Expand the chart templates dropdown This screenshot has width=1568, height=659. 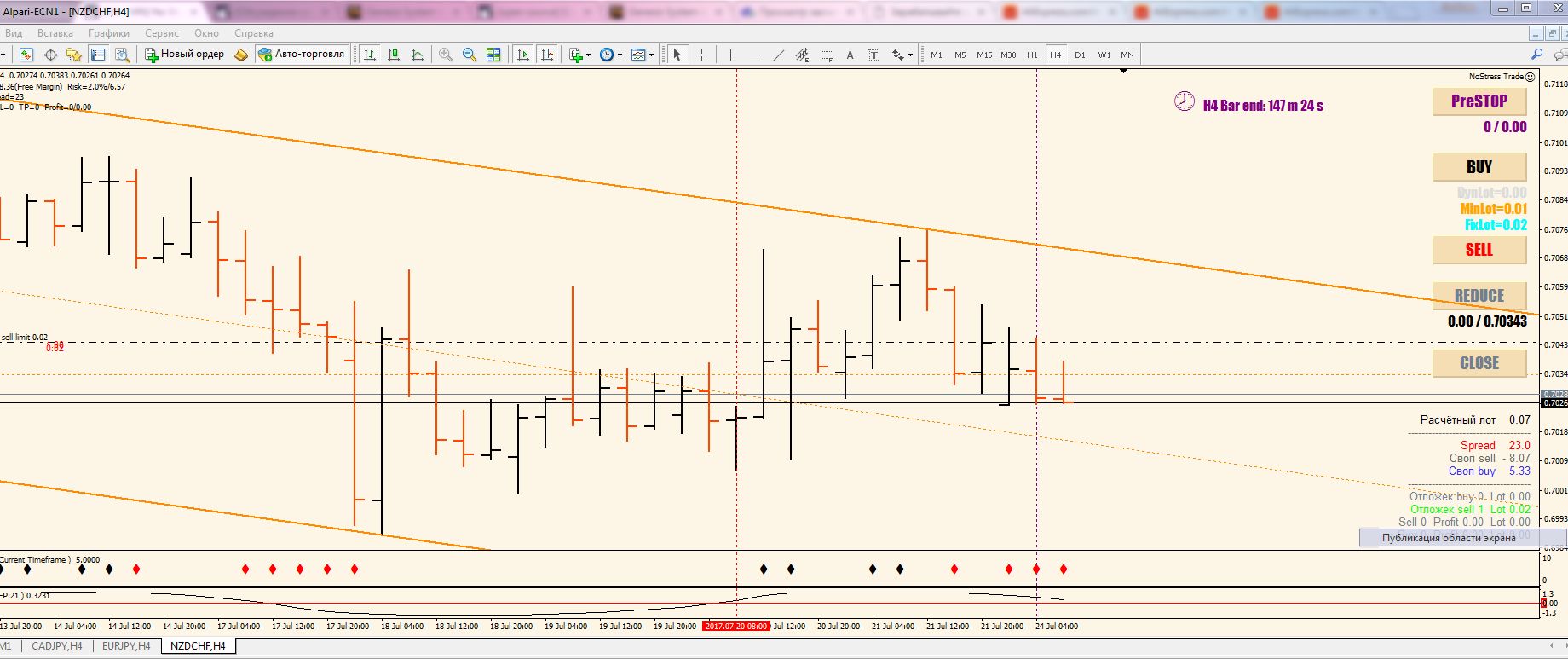(651, 55)
